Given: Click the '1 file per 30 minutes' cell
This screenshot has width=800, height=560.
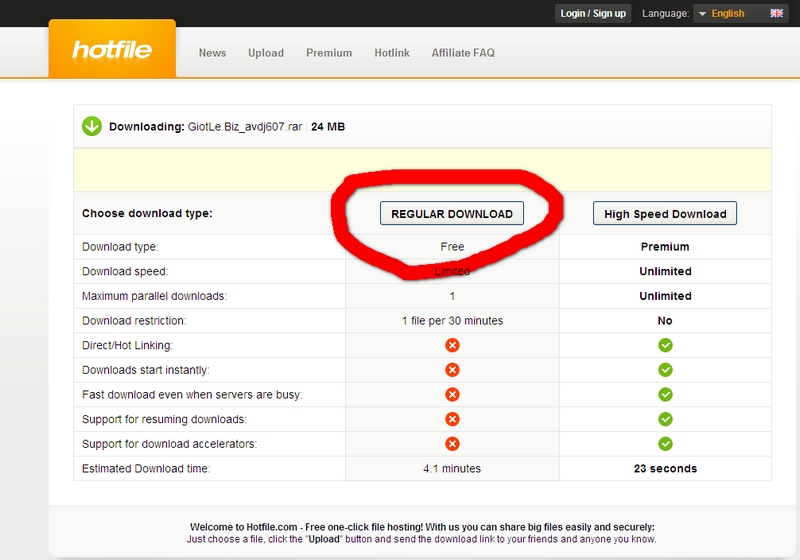Looking at the screenshot, I should (453, 321).
